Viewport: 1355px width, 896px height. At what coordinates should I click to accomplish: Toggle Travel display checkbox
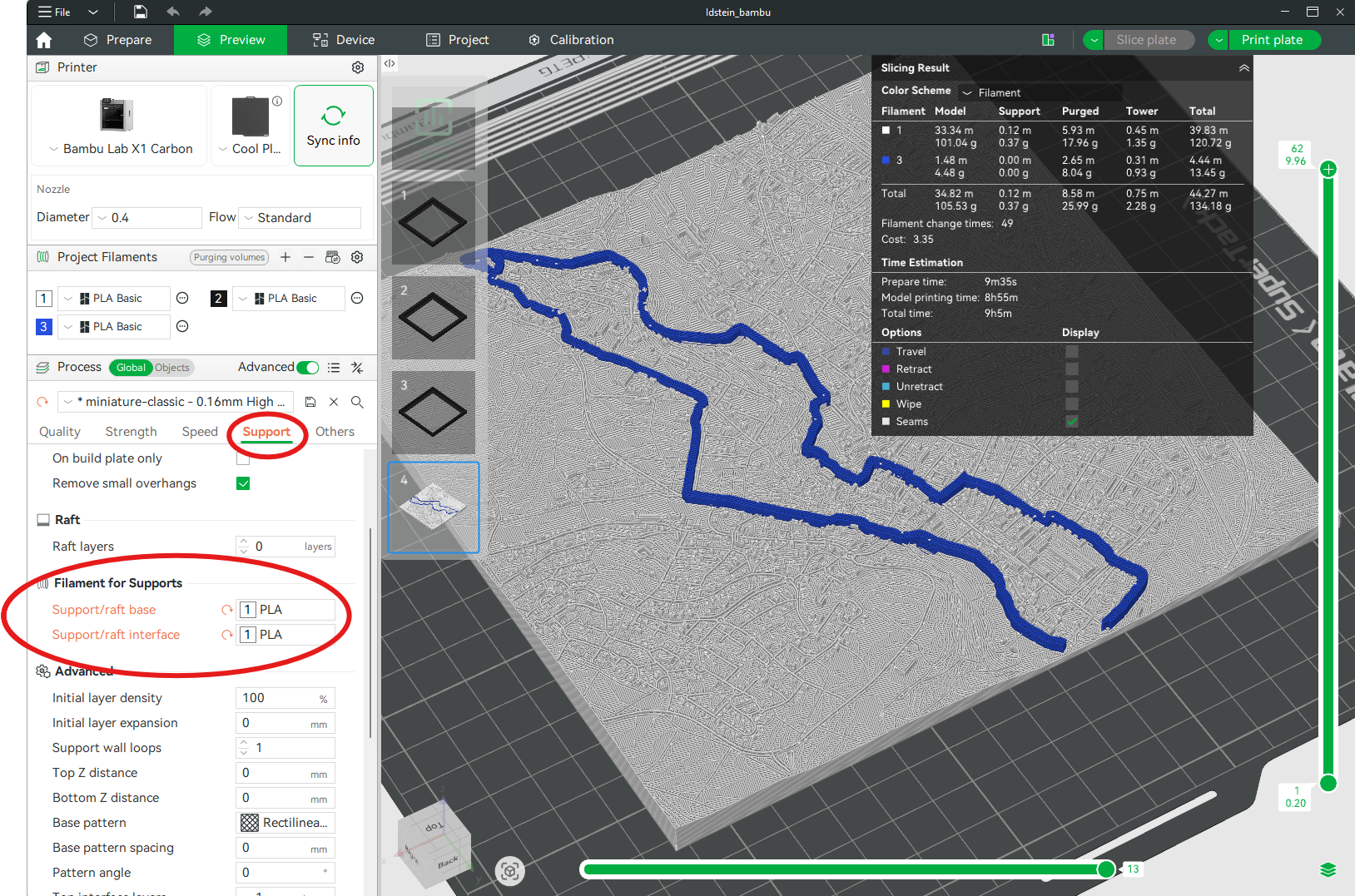(1072, 352)
